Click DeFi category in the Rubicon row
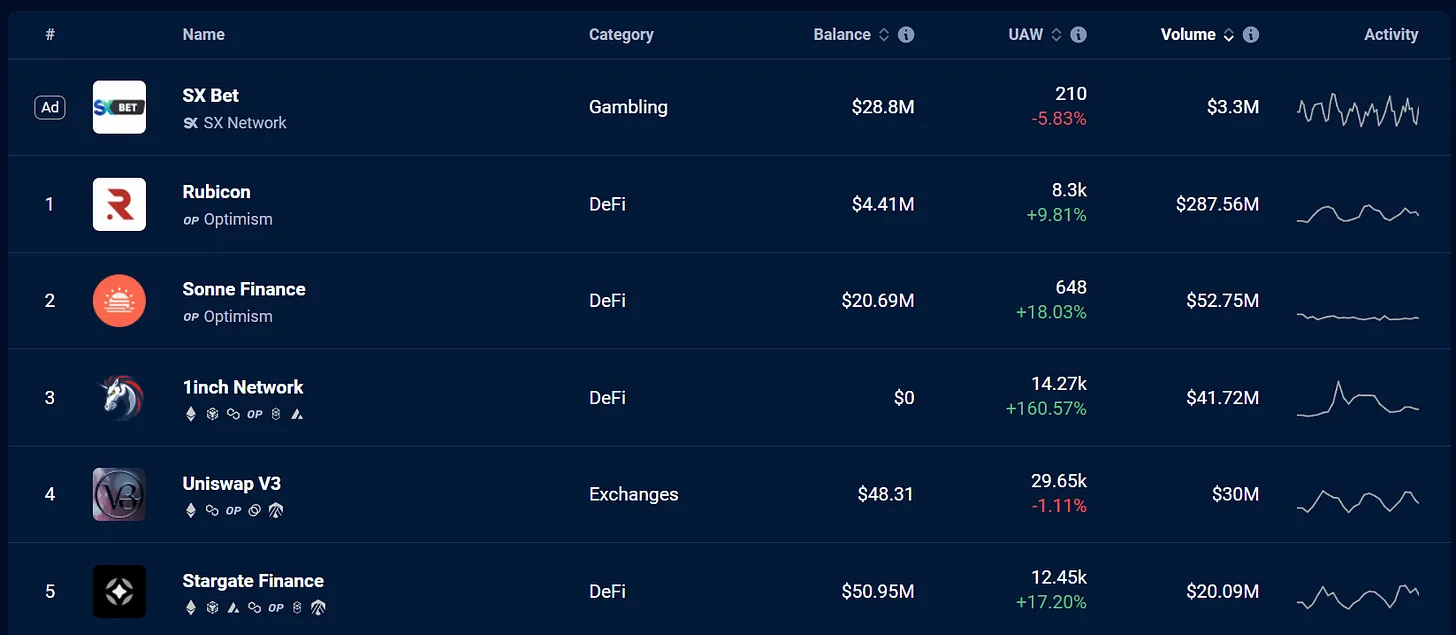The width and height of the screenshot is (1456, 635). pyautogui.click(x=607, y=204)
